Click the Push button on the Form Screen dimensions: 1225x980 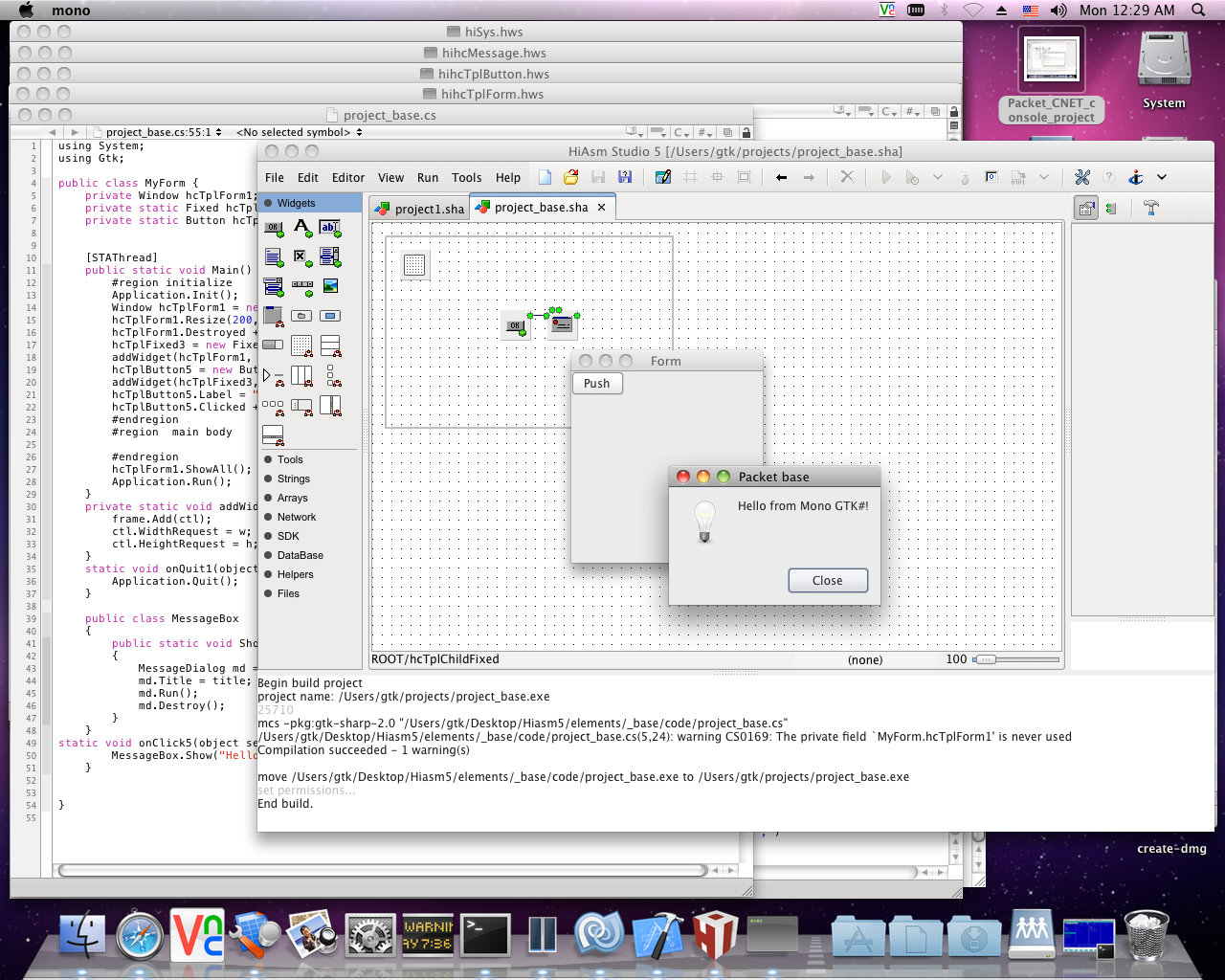click(597, 384)
